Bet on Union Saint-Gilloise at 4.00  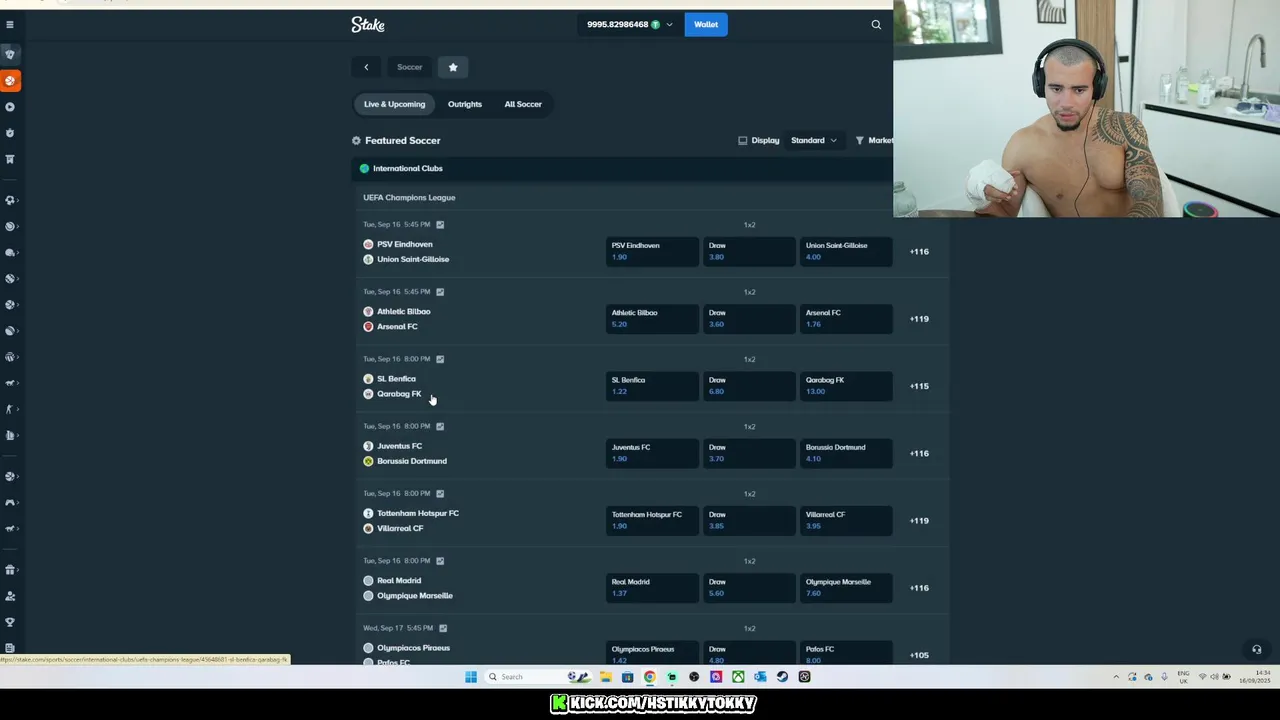pos(846,252)
